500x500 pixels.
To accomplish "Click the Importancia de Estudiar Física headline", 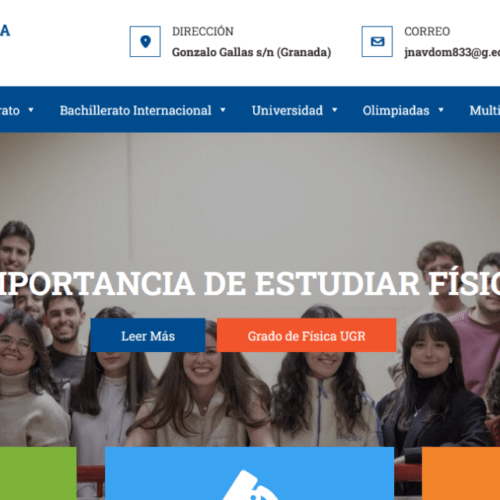I will (x=250, y=283).
